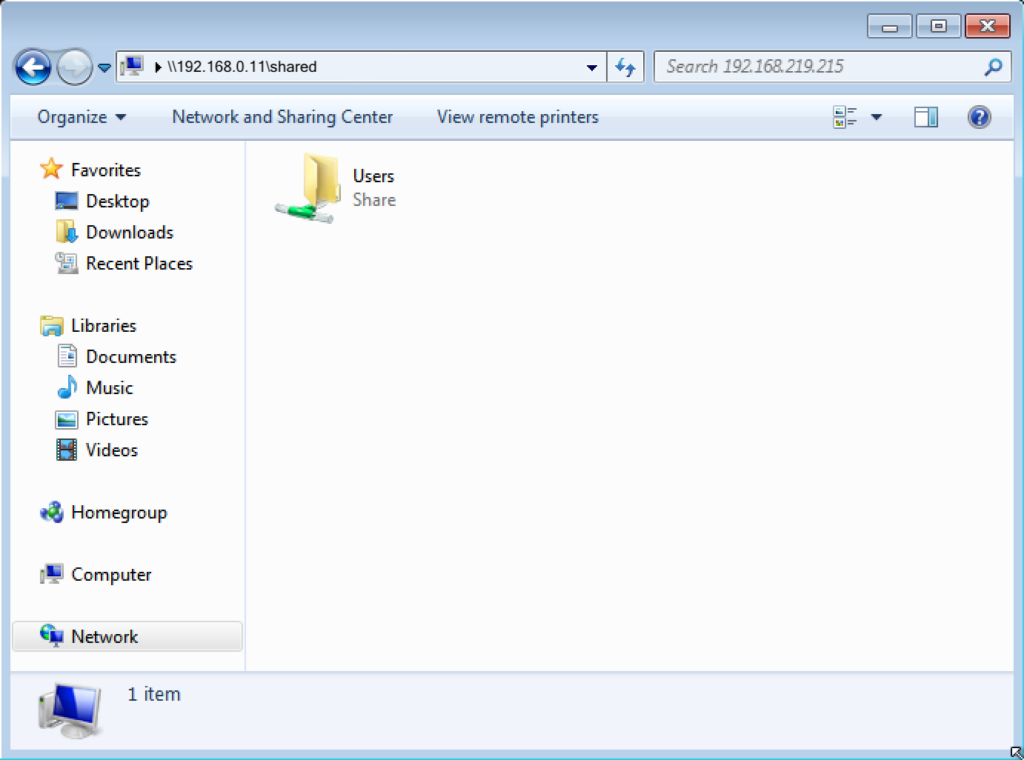Click the Downloads folder icon
This screenshot has height=760, width=1024.
point(67,232)
